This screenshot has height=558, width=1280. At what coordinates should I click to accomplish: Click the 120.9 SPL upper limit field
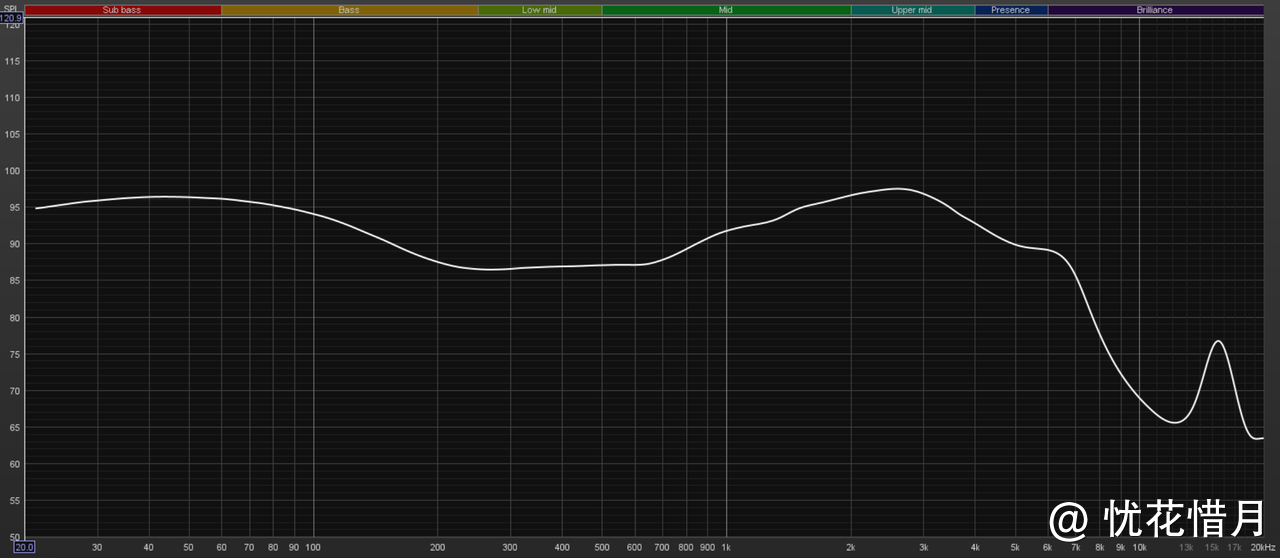tap(11, 18)
